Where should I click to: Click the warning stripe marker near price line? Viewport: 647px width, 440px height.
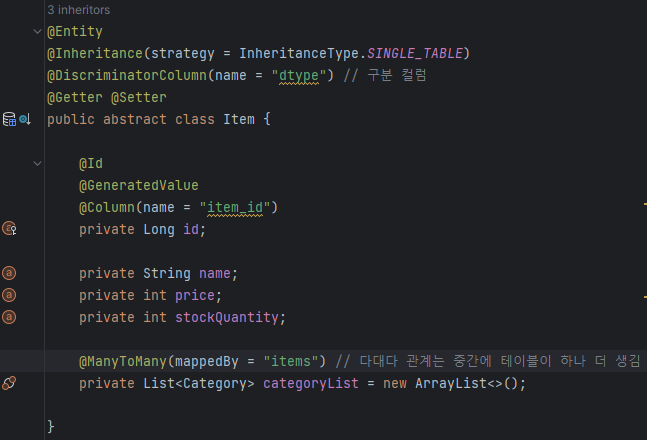tap(645, 297)
